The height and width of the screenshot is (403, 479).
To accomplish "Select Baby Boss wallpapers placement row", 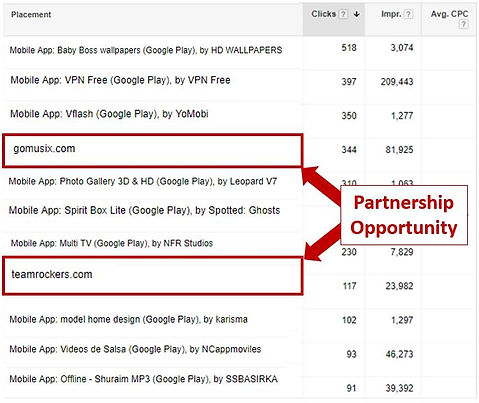I will (x=146, y=50).
